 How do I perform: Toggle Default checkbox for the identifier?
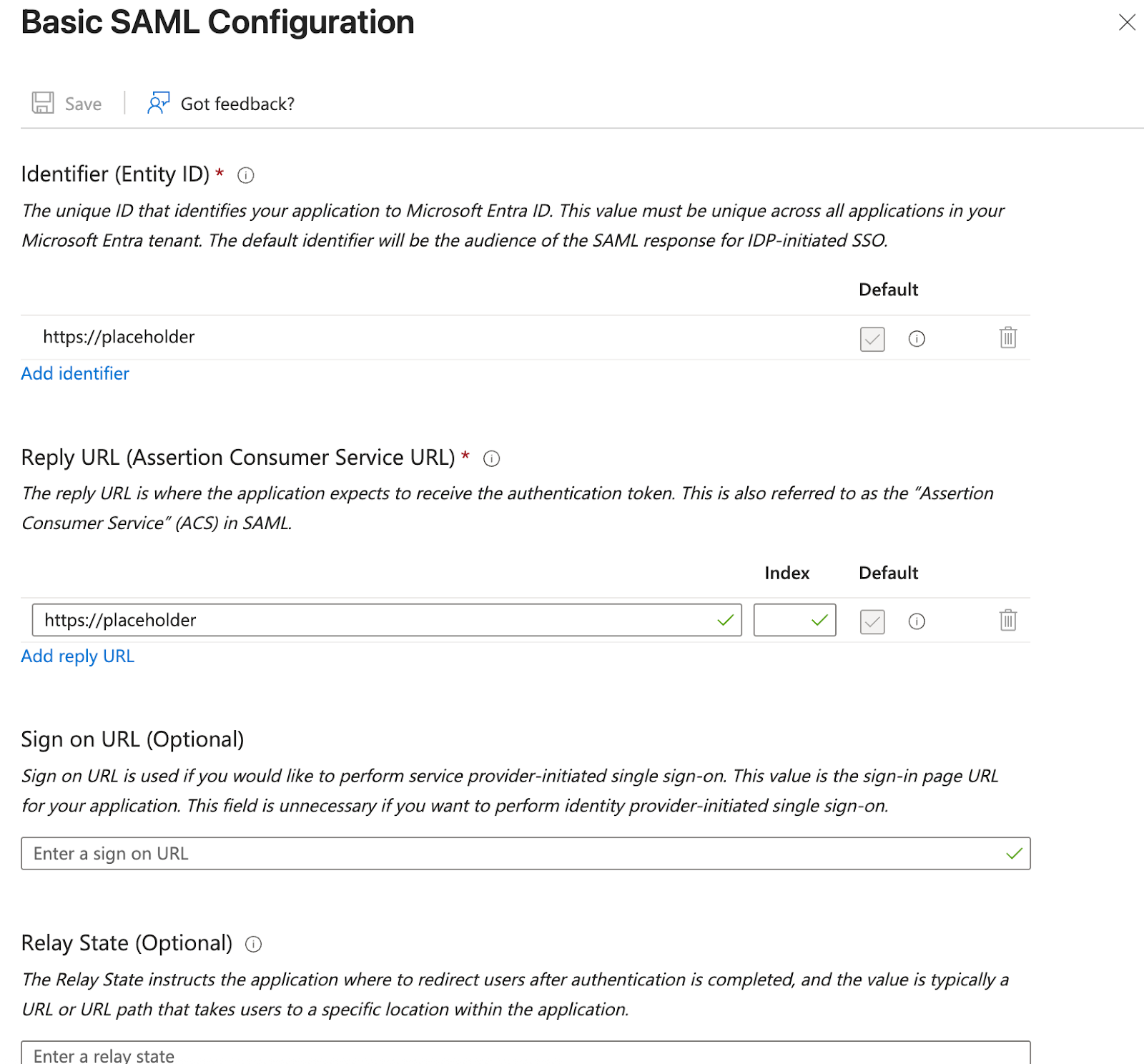pos(871,339)
